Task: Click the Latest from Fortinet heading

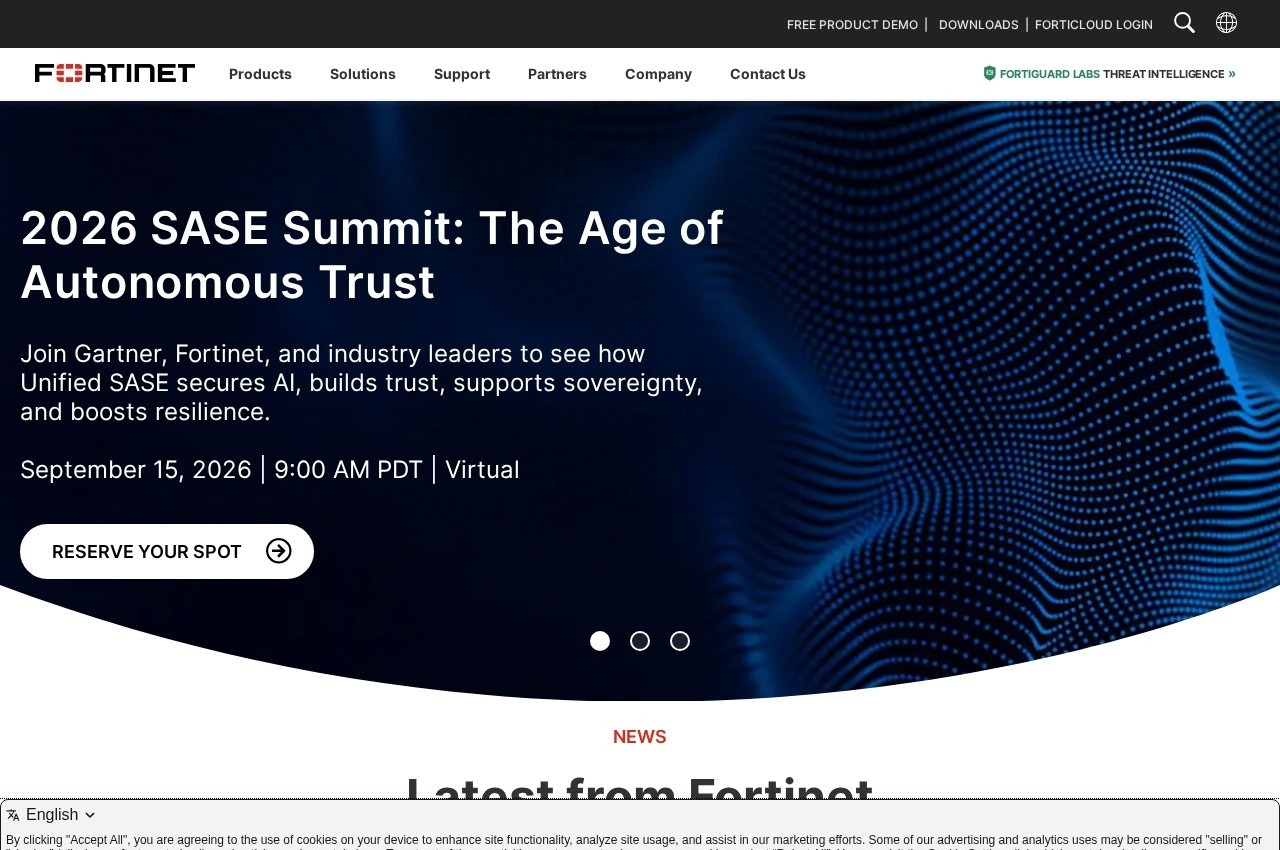Action: [640, 790]
